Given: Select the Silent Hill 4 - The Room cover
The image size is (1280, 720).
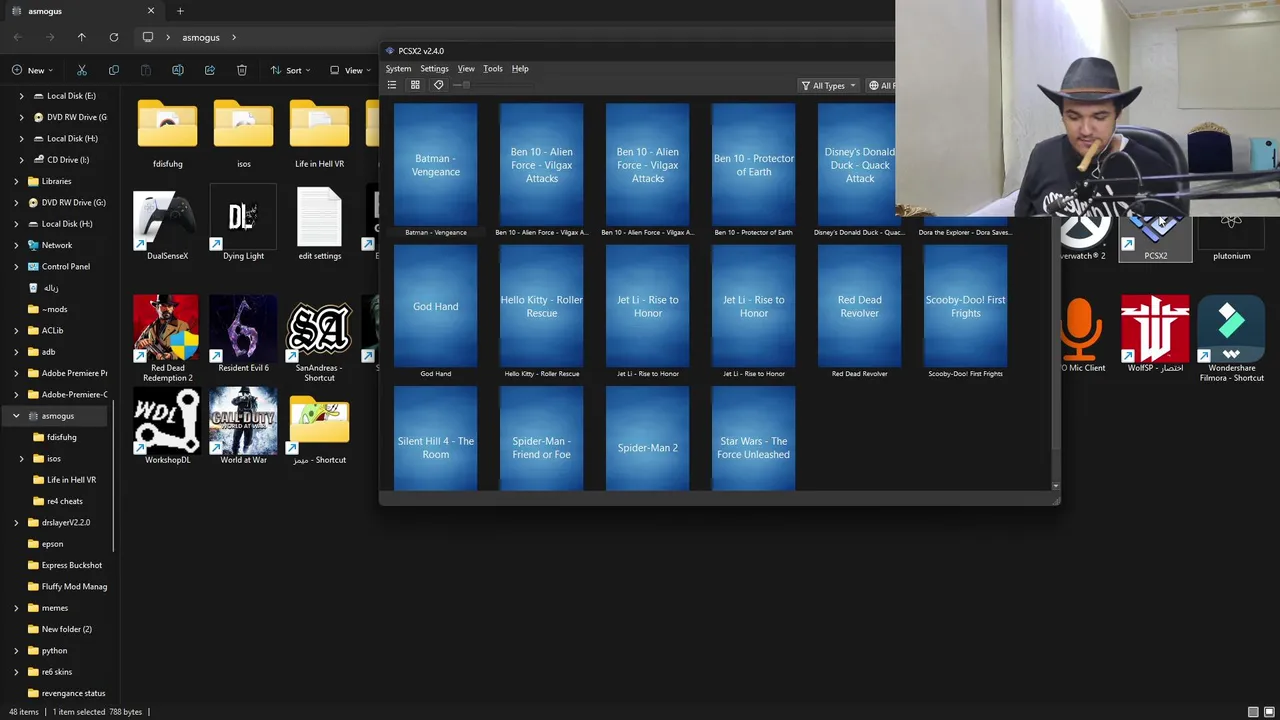Looking at the screenshot, I should 436,439.
